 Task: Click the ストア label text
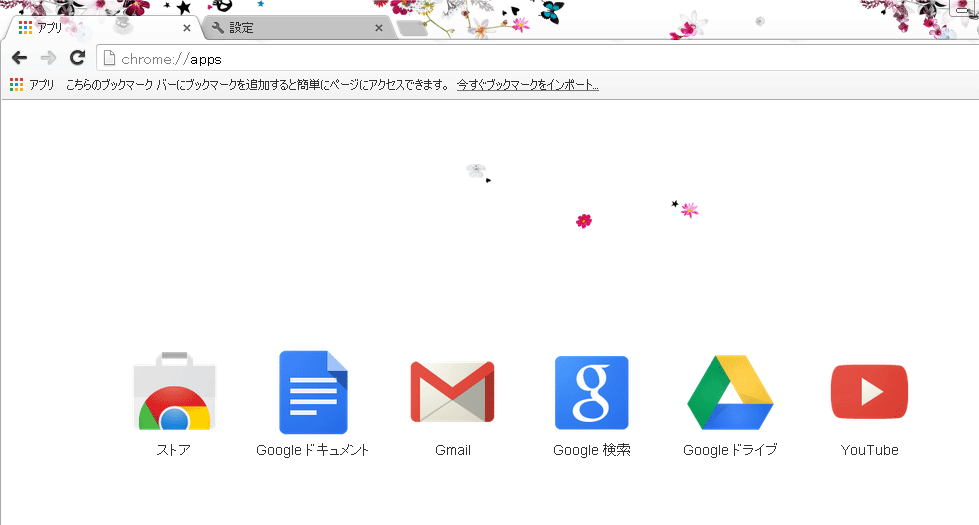(x=174, y=450)
